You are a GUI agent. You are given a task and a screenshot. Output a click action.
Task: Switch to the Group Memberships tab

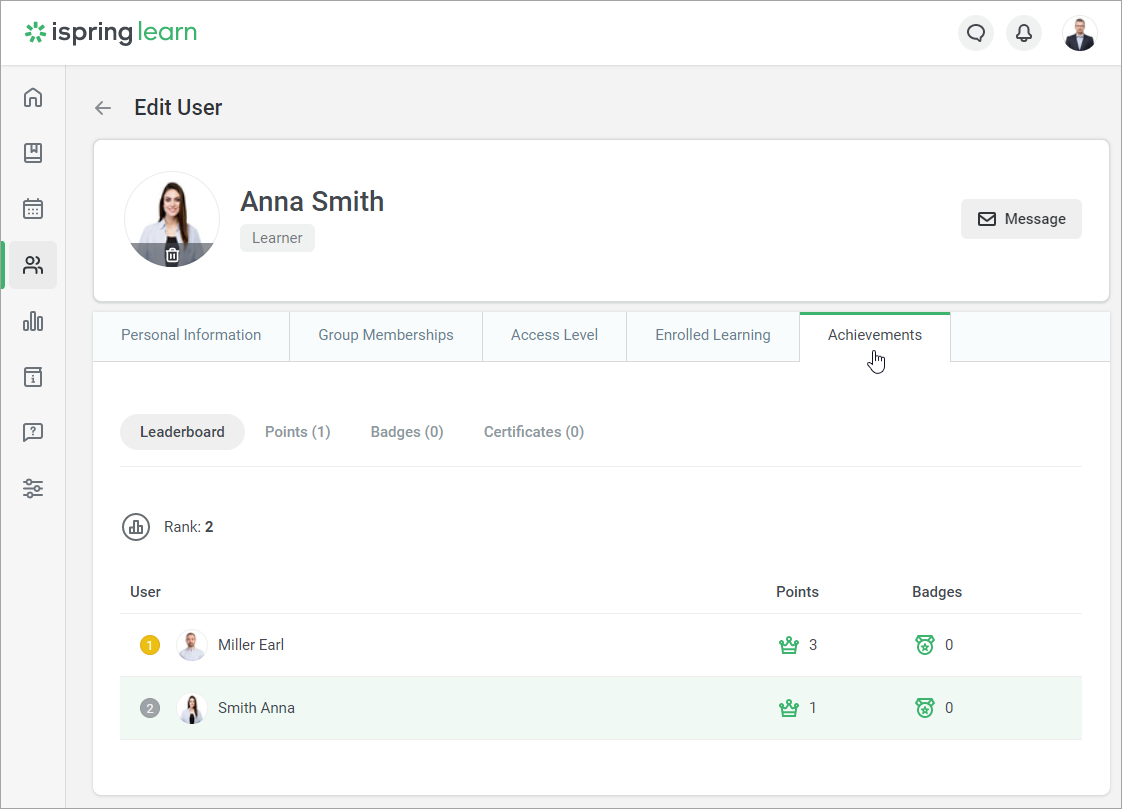(386, 335)
